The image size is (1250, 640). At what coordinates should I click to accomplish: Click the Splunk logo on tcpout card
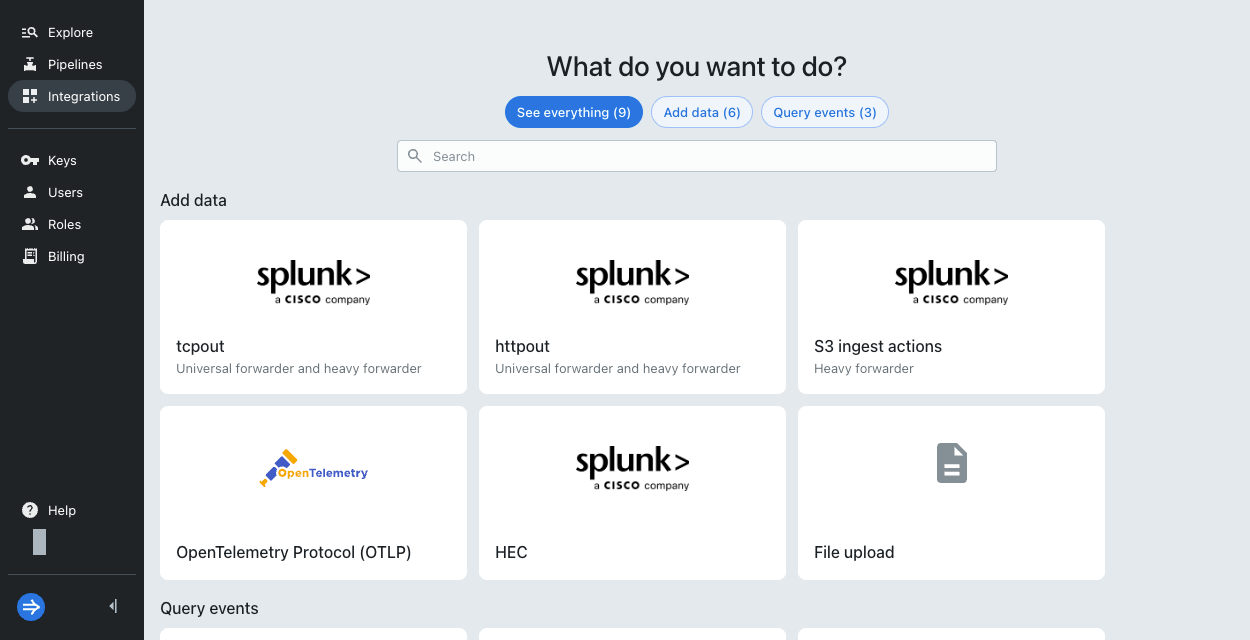pyautogui.click(x=313, y=282)
